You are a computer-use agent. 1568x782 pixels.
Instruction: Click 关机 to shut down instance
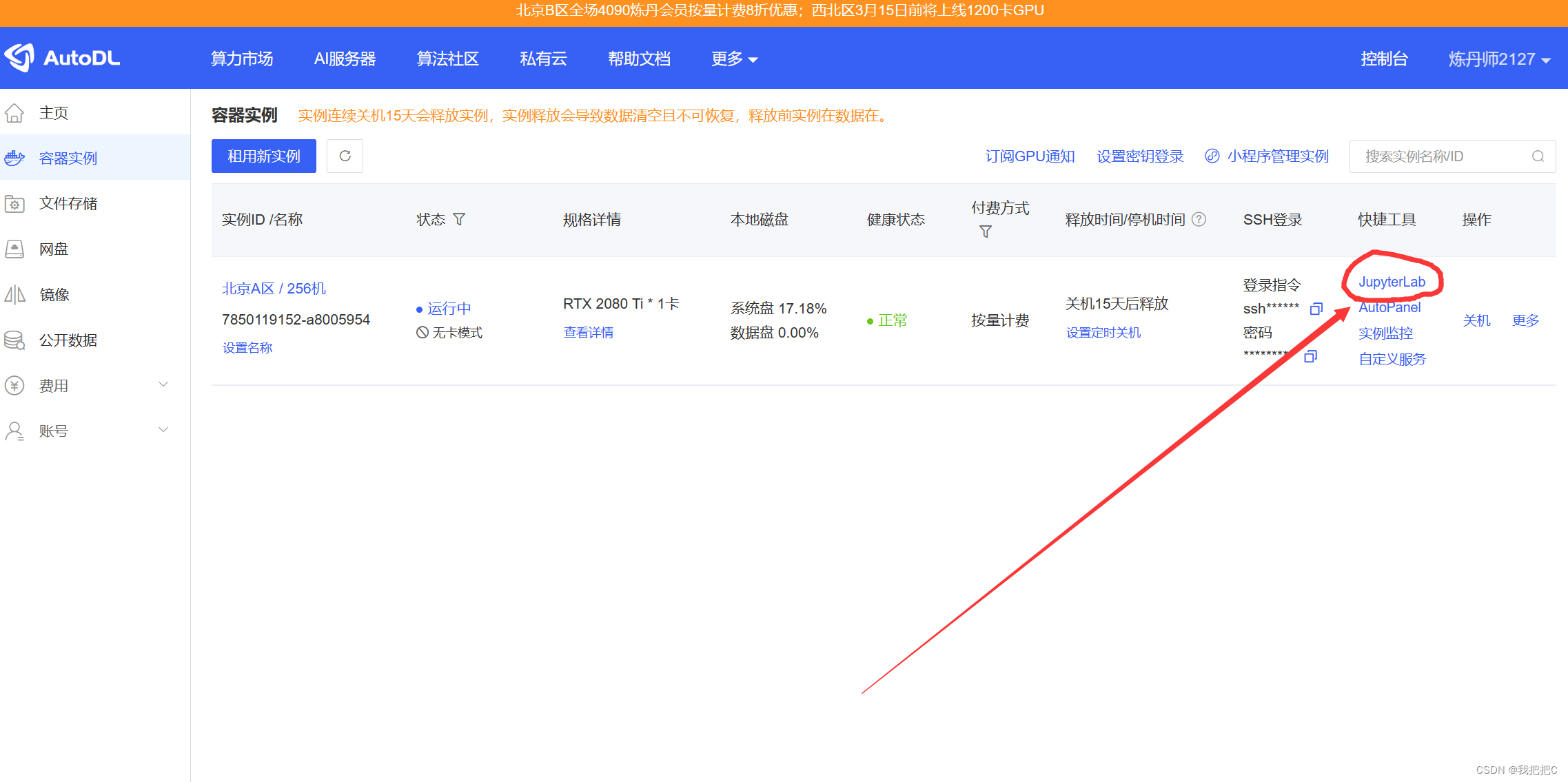tap(1476, 320)
